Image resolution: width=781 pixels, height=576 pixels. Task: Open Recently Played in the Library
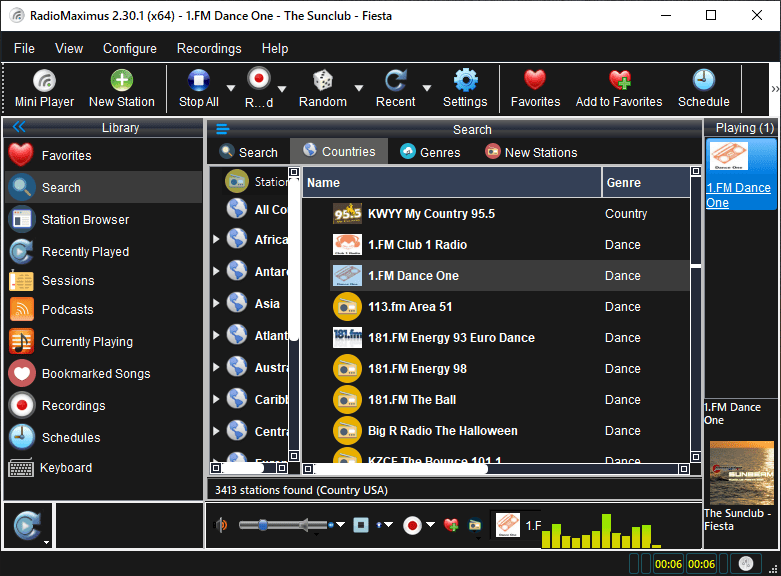coord(103,251)
